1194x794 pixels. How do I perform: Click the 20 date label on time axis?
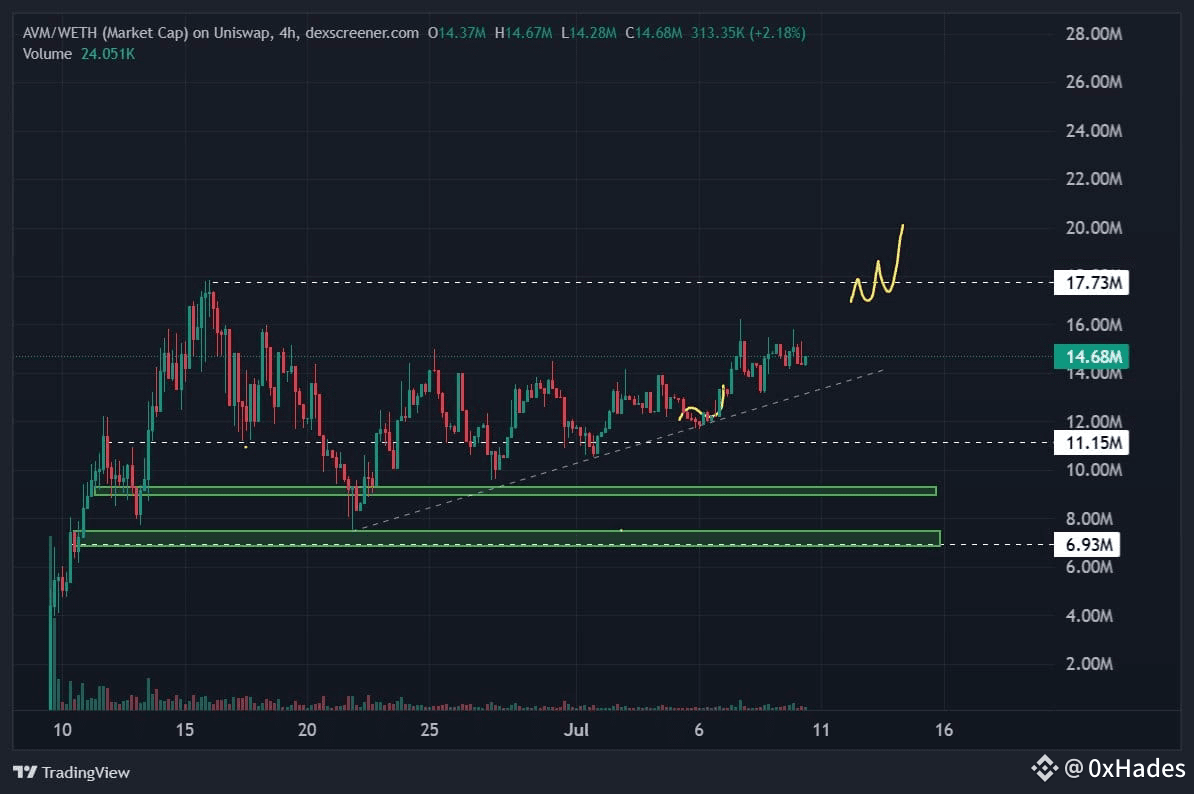tap(307, 730)
